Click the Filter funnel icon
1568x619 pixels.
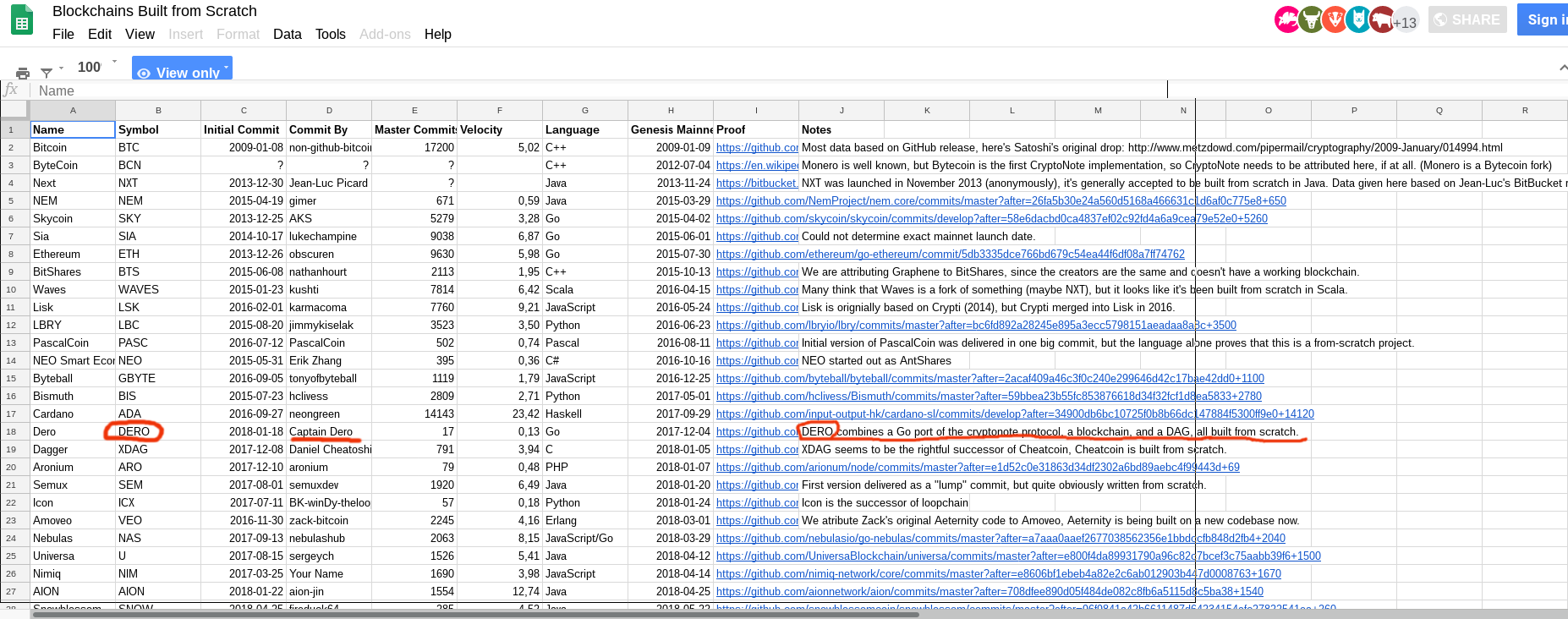click(x=47, y=74)
